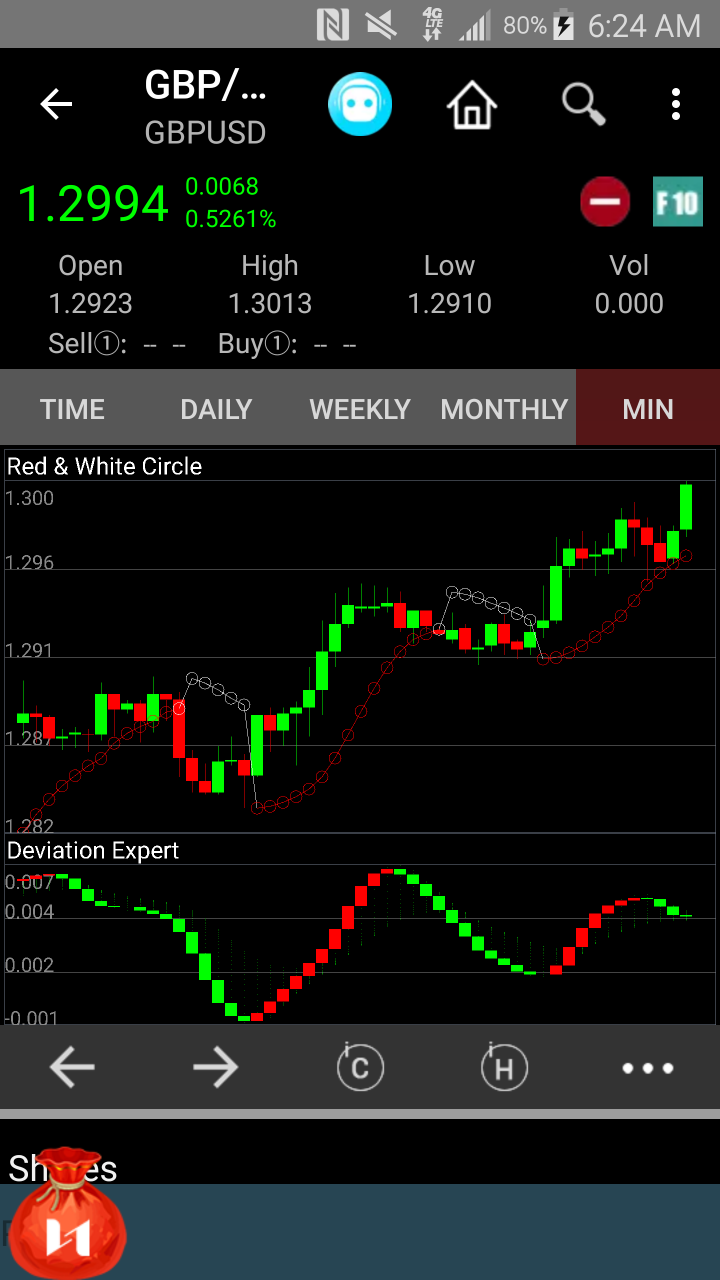This screenshot has width=720, height=1280.
Task: Move chart right with bottom forward arrow
Action: click(216, 1068)
